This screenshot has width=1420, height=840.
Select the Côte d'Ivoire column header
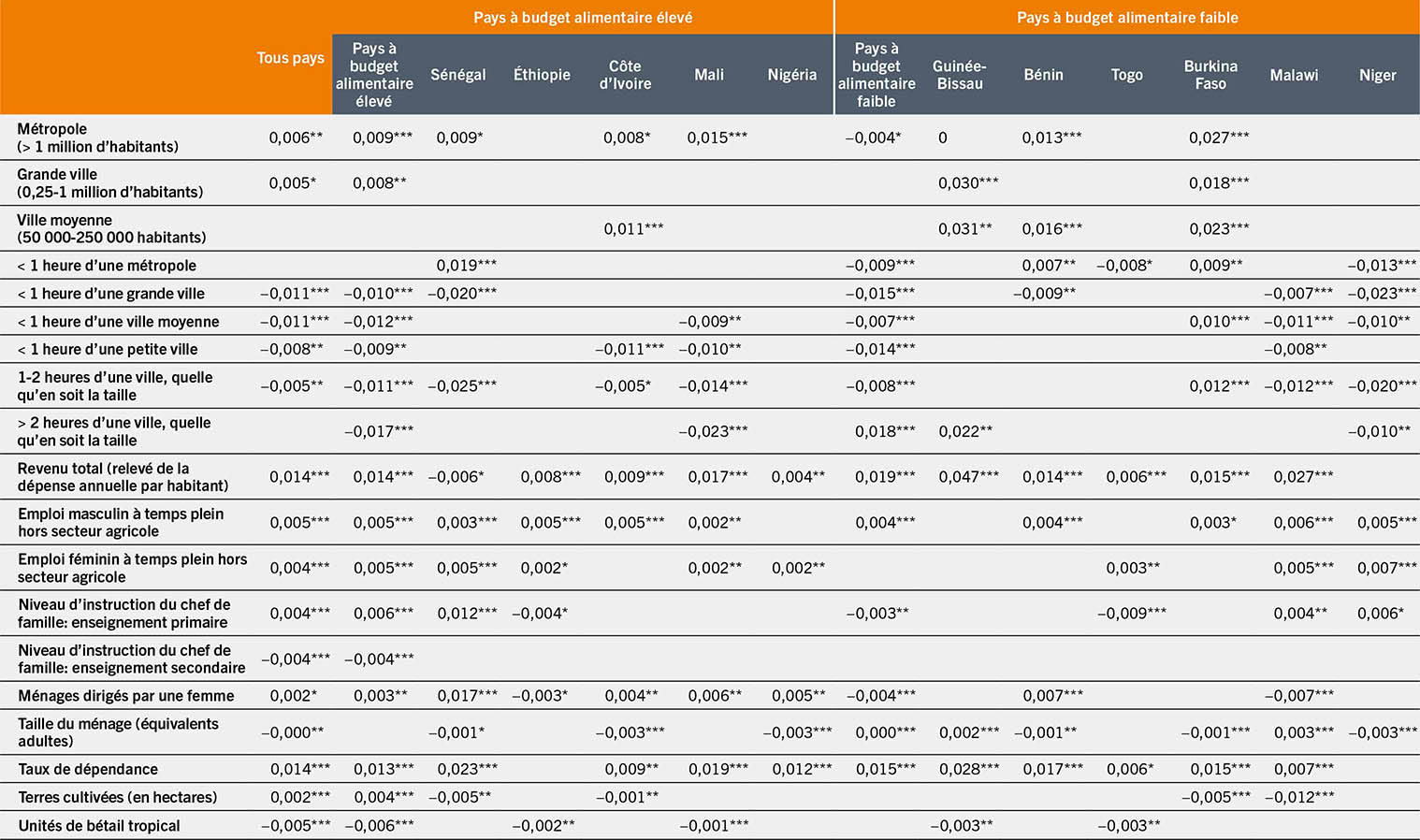(625, 75)
